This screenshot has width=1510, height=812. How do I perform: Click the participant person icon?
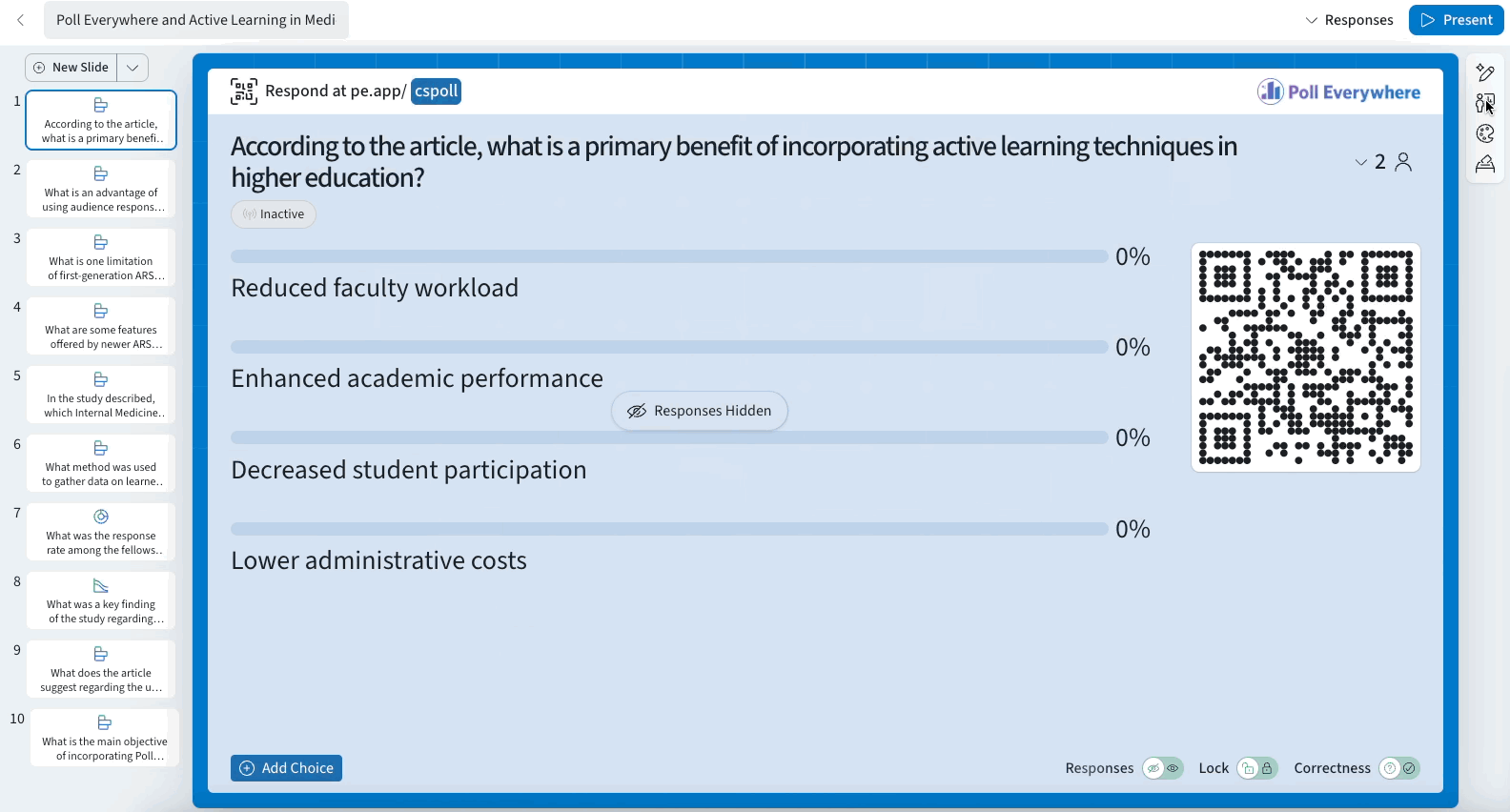pos(1403,162)
